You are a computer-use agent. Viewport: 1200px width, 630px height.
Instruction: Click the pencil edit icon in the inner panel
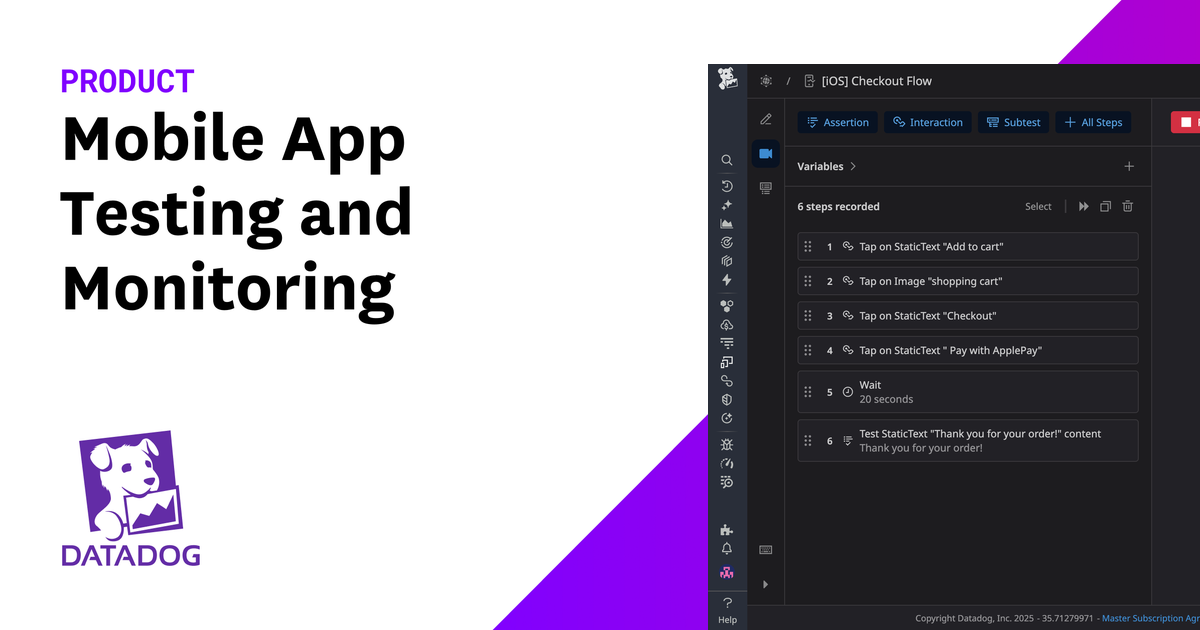point(766,119)
